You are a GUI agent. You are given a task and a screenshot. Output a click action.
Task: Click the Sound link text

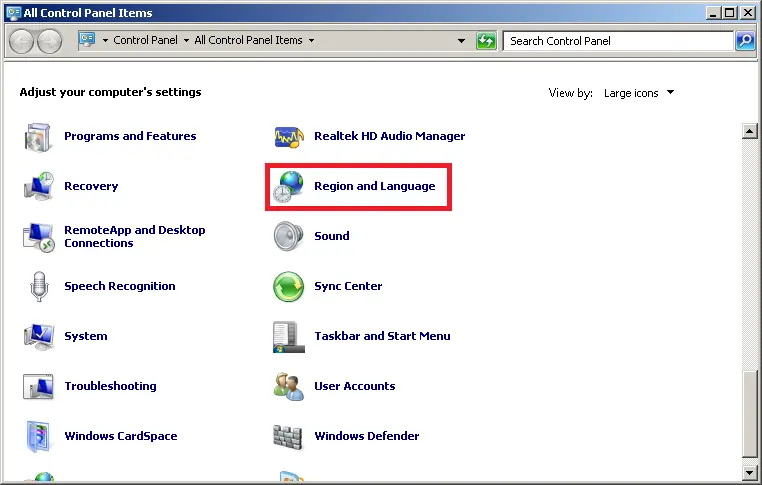click(332, 236)
